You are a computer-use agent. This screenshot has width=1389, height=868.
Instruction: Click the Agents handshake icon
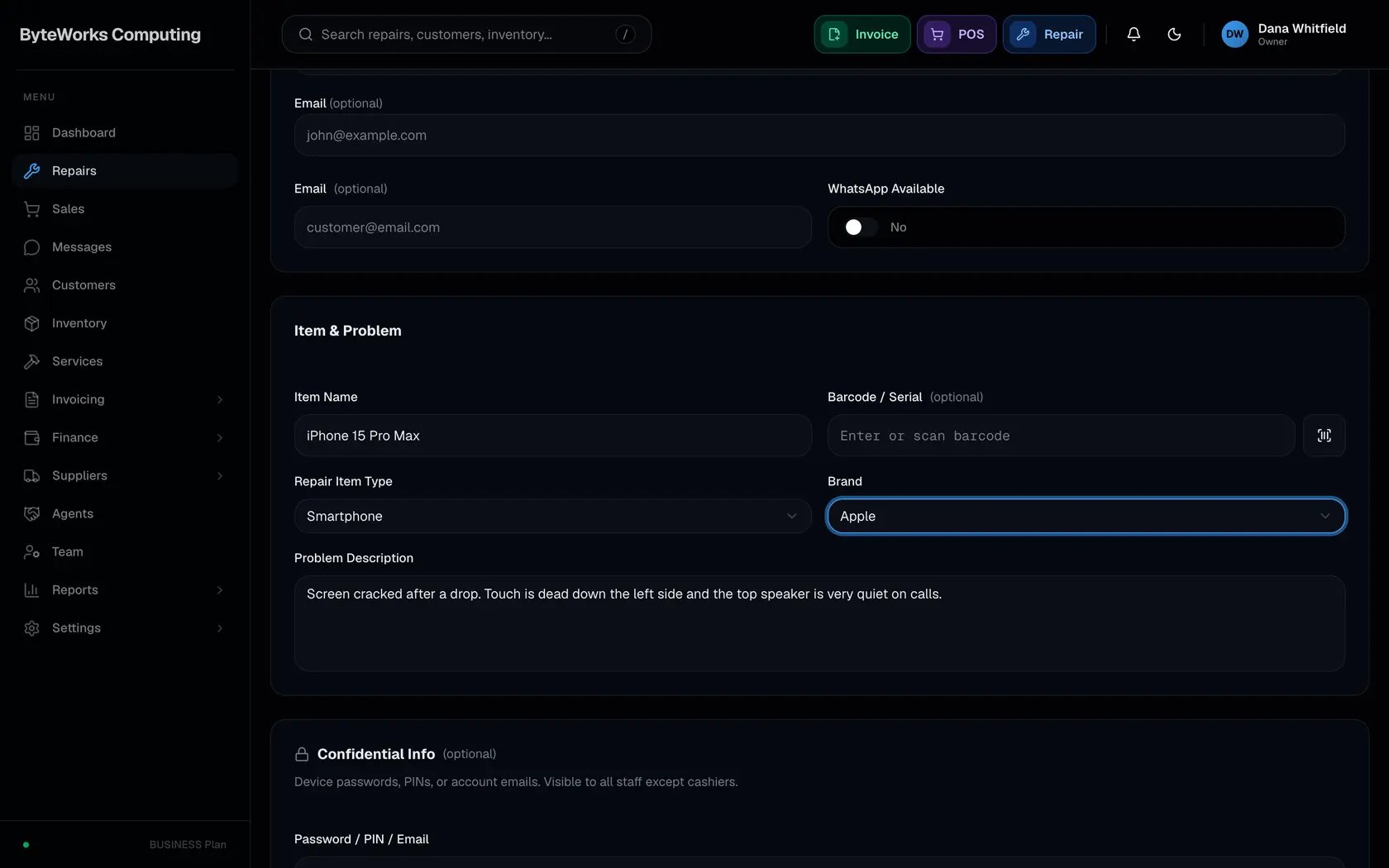click(x=32, y=513)
